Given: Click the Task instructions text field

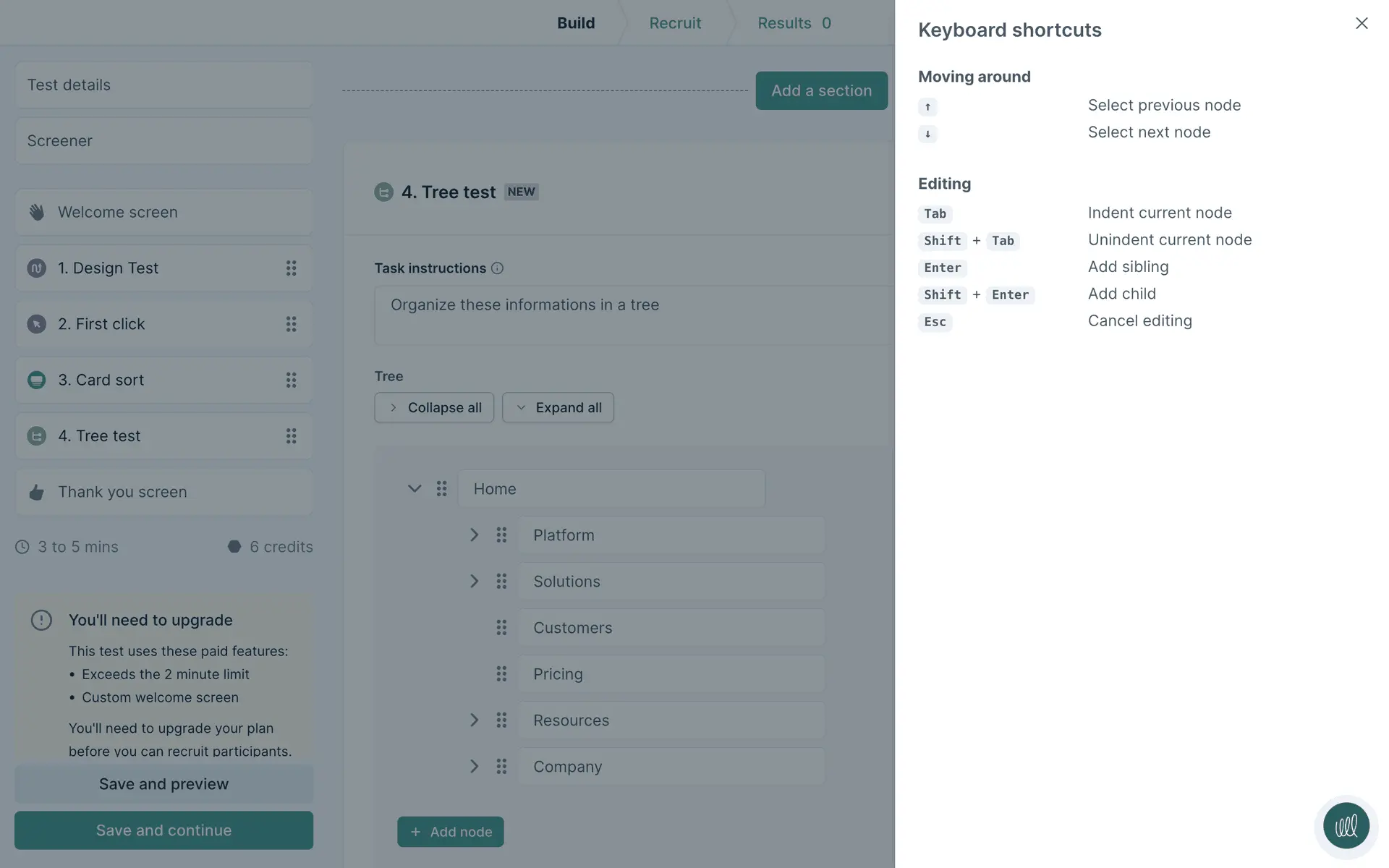Looking at the screenshot, I should [x=633, y=315].
